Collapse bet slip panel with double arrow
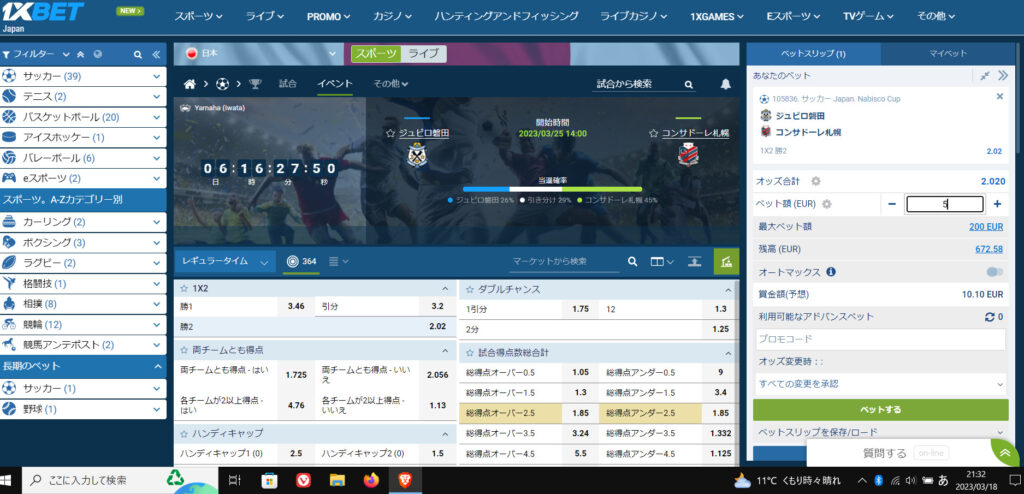The height and width of the screenshot is (494, 1024). coord(1002,76)
